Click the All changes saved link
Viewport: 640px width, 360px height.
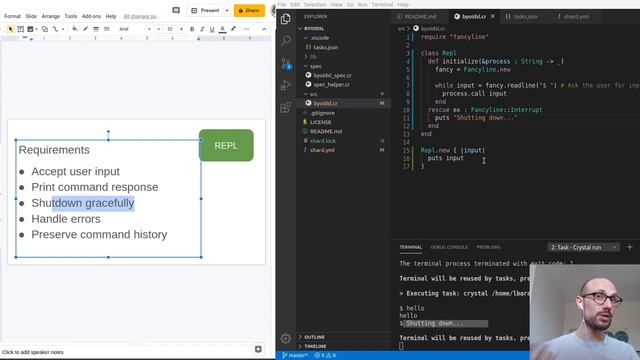(x=140, y=16)
